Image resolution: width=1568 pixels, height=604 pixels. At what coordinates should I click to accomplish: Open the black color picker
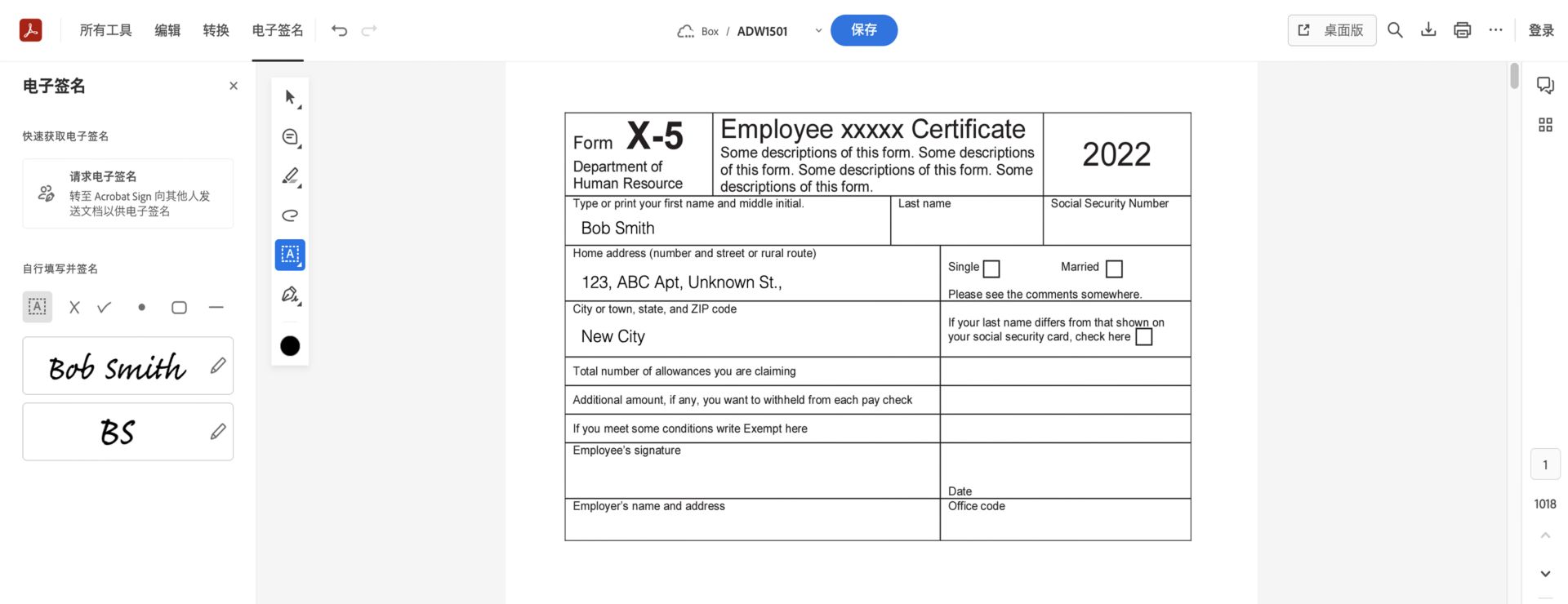click(290, 346)
